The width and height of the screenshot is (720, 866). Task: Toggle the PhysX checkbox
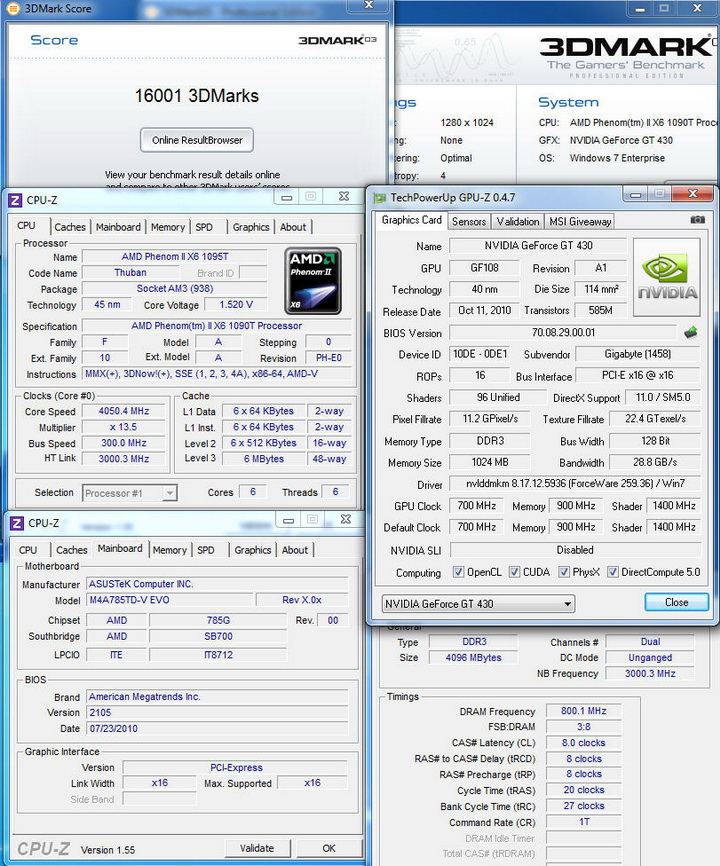click(x=563, y=572)
